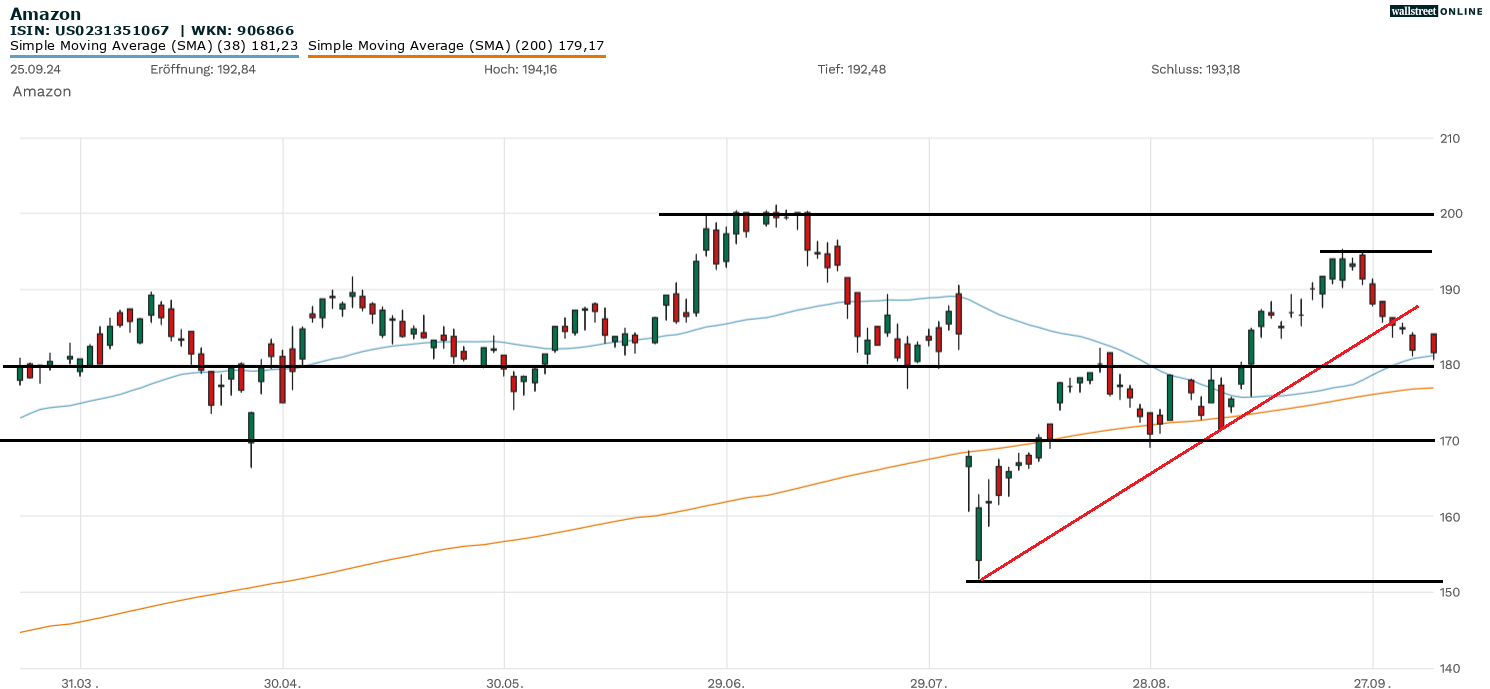Image resolution: width=1490 pixels, height=689 pixels.
Task: Click the Schluss: 193,18 value
Action: click(x=1195, y=70)
